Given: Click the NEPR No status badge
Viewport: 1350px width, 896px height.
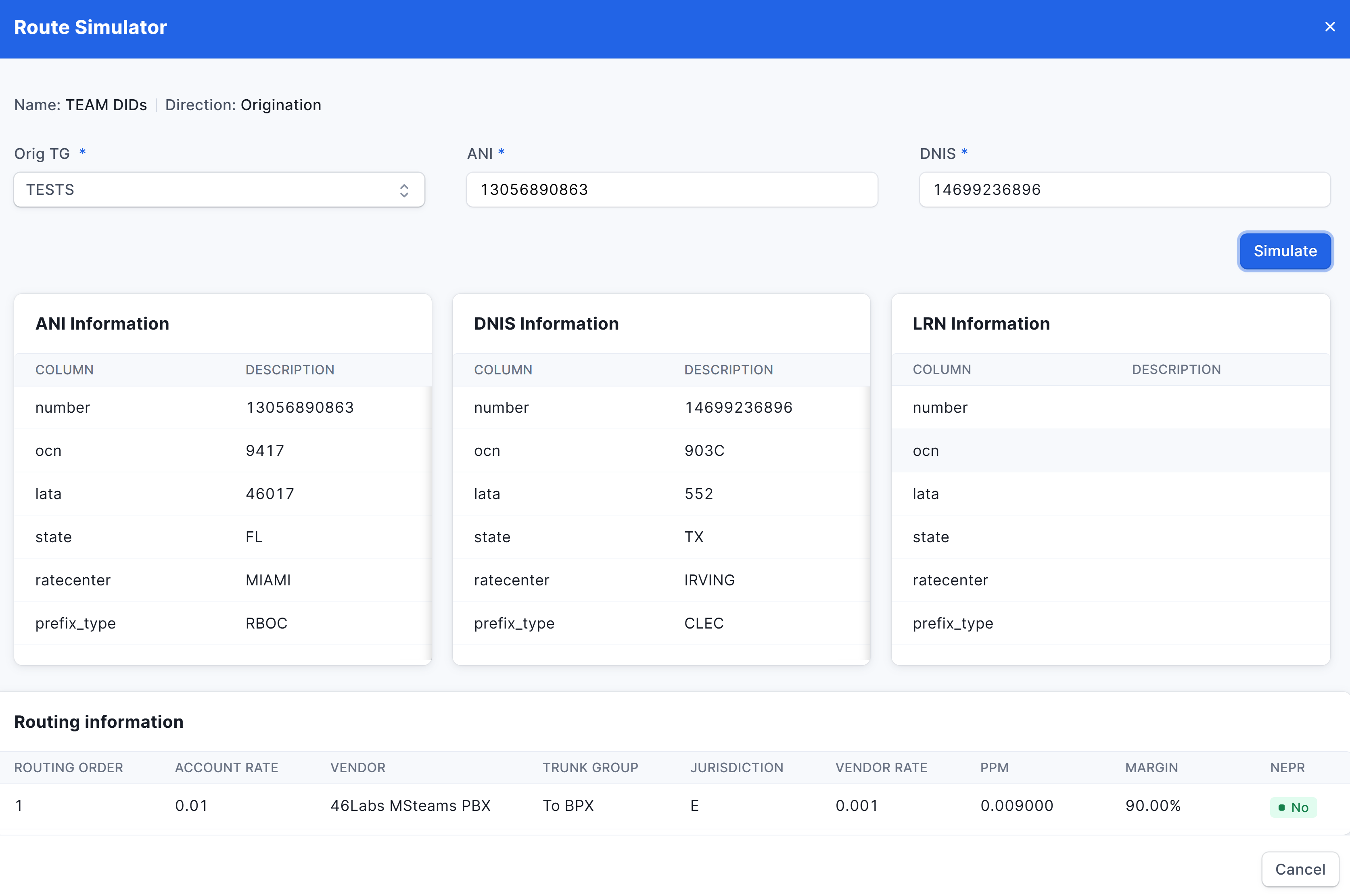Looking at the screenshot, I should point(1294,807).
